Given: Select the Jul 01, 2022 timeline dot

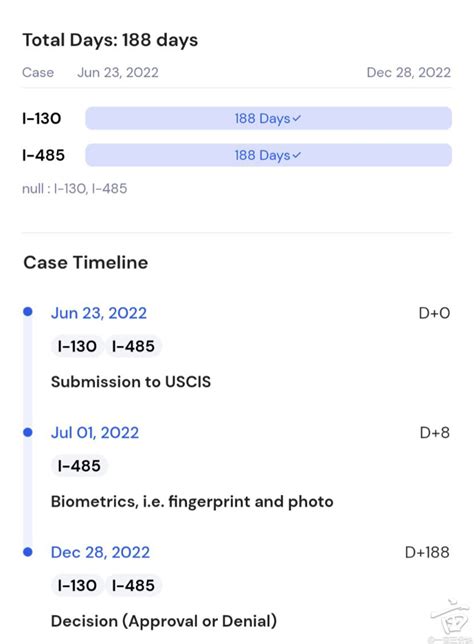Looking at the screenshot, I should (28, 432).
